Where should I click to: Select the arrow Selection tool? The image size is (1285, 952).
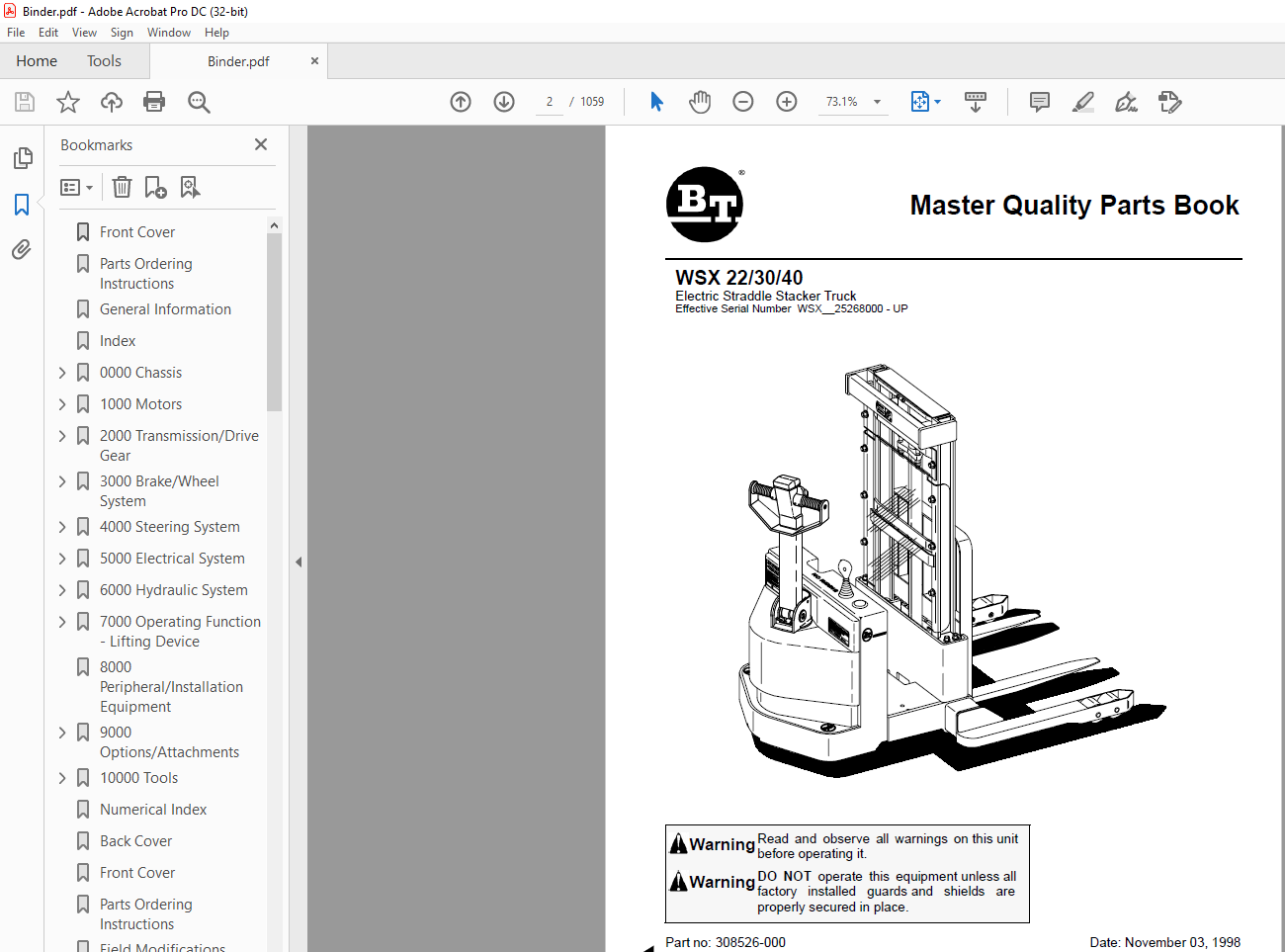pyautogui.click(x=656, y=102)
